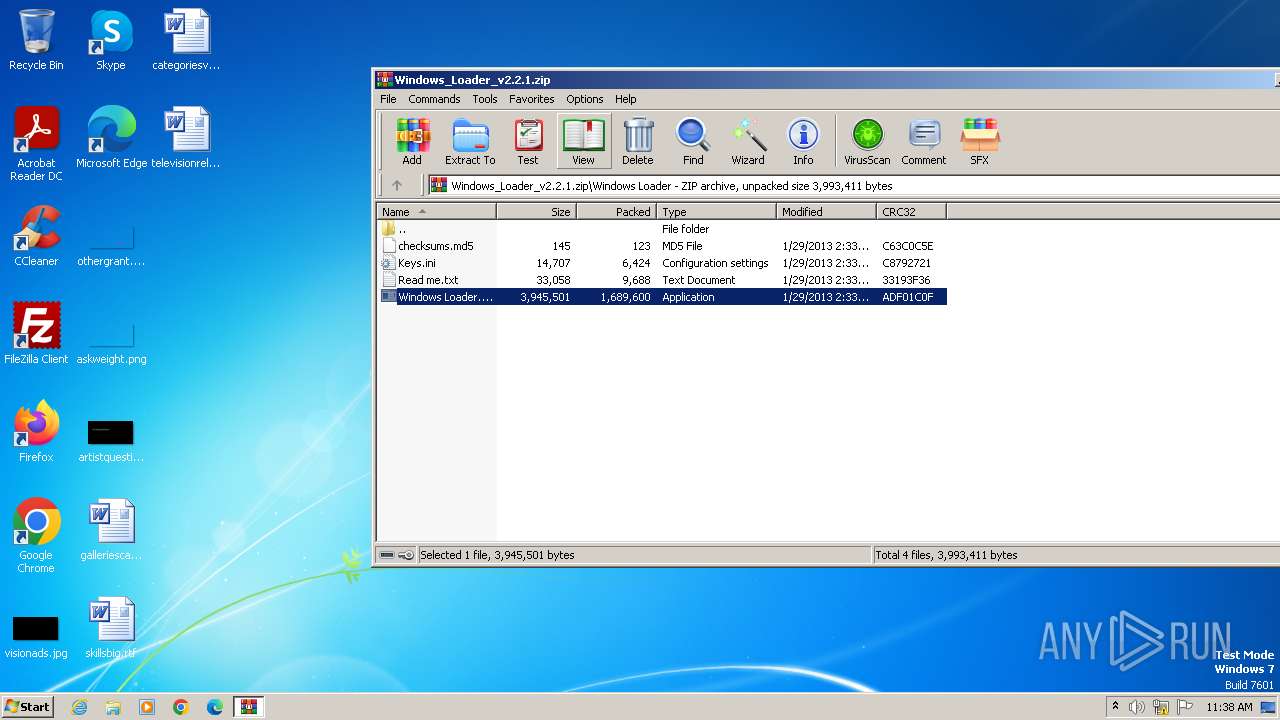Image resolution: width=1280 pixels, height=720 pixels.
Task: Sort files by Packed column header
Action: tap(617, 212)
